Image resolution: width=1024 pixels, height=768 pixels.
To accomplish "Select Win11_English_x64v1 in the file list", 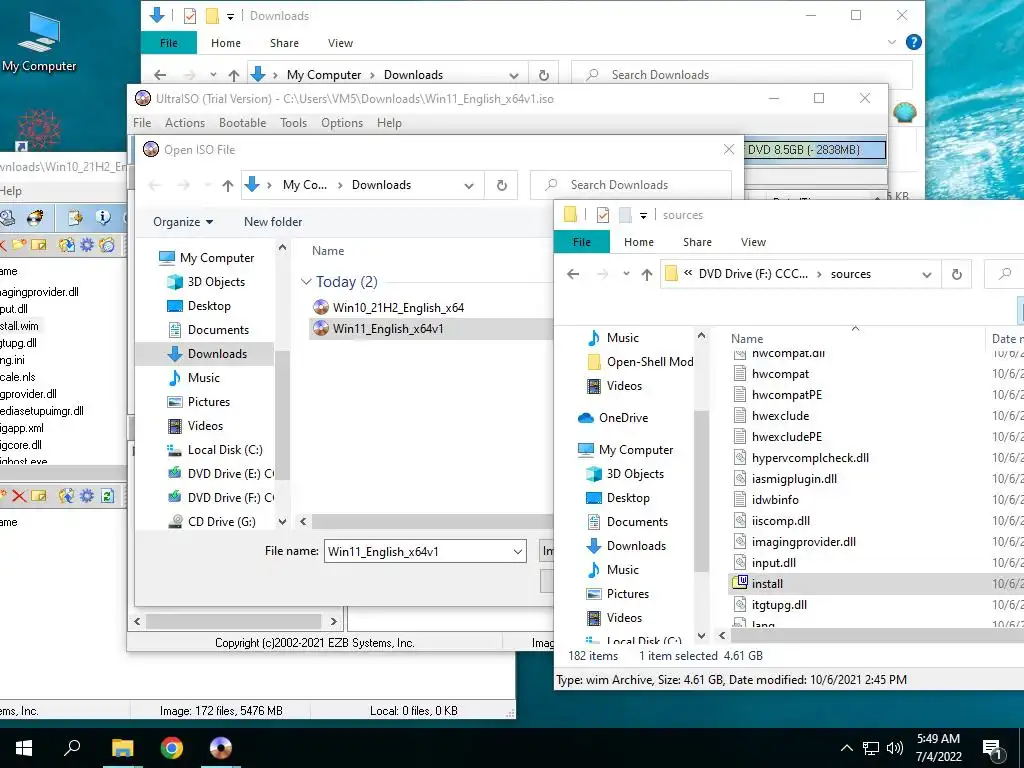I will click(431, 328).
